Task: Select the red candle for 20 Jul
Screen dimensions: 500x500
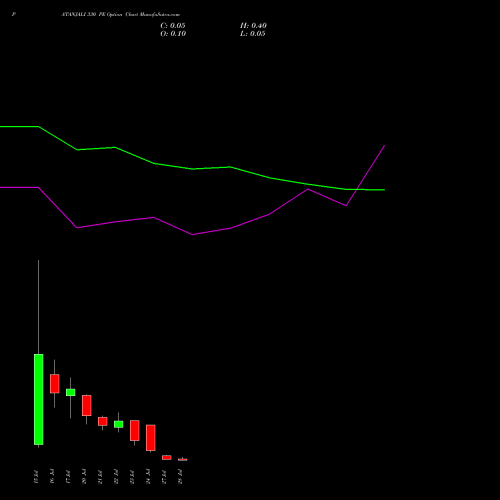Action: (87, 405)
